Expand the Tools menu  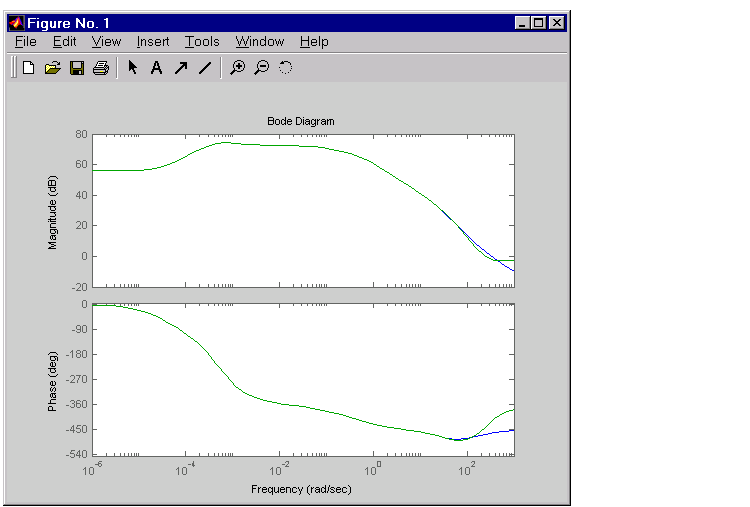pos(202,41)
